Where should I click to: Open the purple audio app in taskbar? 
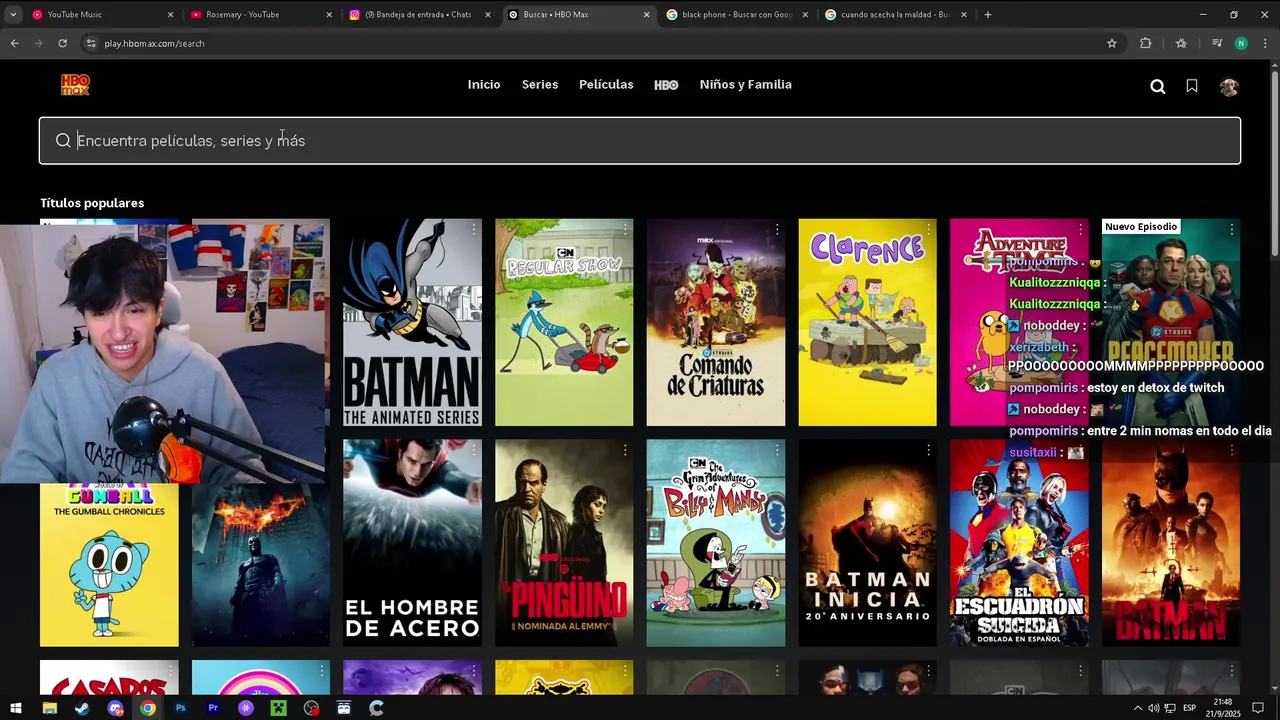click(246, 708)
